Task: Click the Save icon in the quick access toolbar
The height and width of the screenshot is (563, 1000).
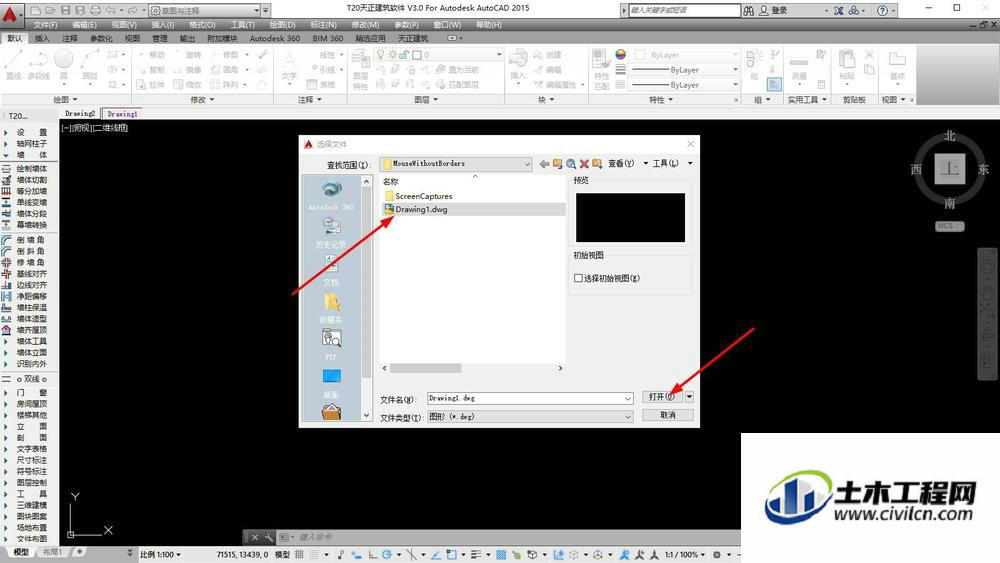Action: pyautogui.click(x=65, y=11)
